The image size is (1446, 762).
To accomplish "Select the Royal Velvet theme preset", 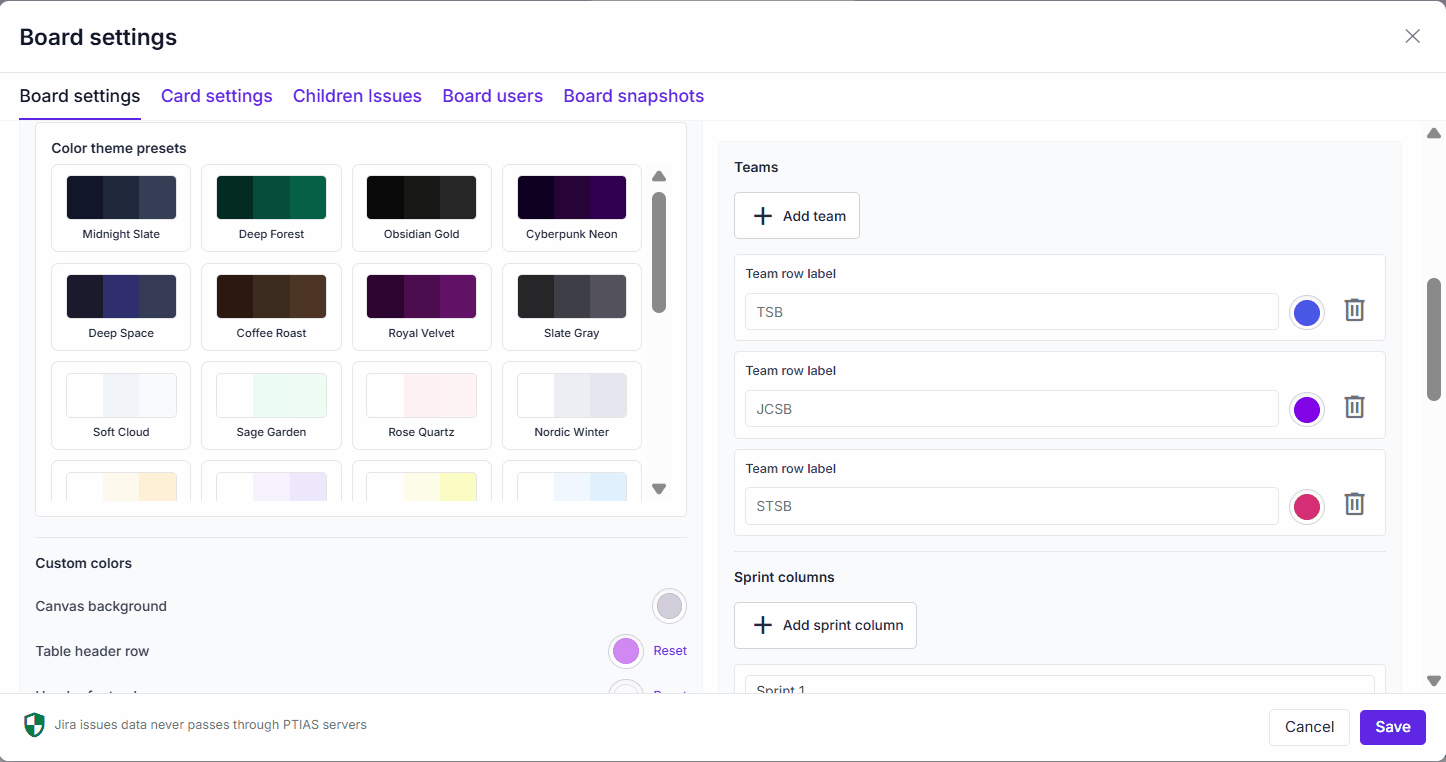I will point(421,307).
